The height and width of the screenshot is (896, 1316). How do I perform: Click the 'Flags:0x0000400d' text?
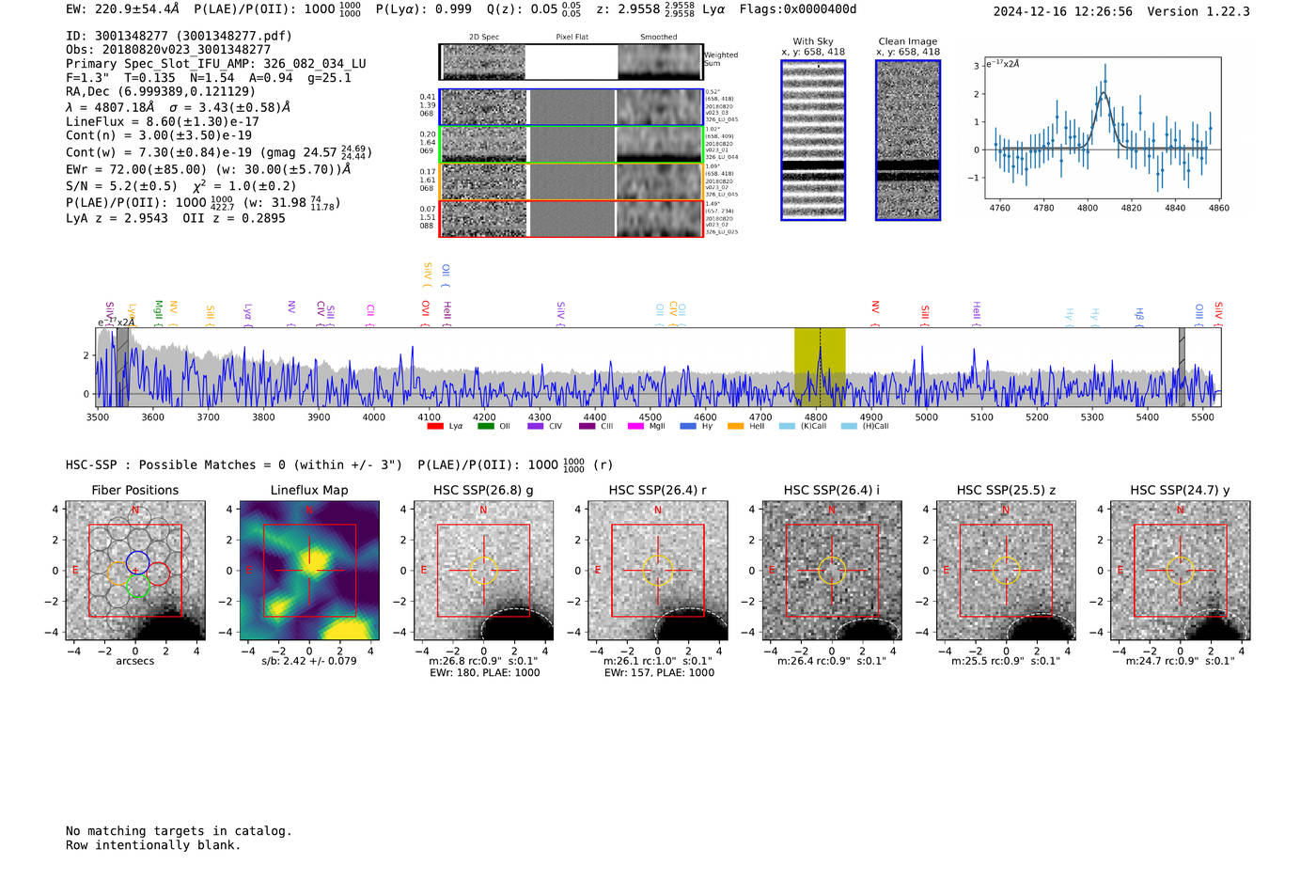point(798,9)
